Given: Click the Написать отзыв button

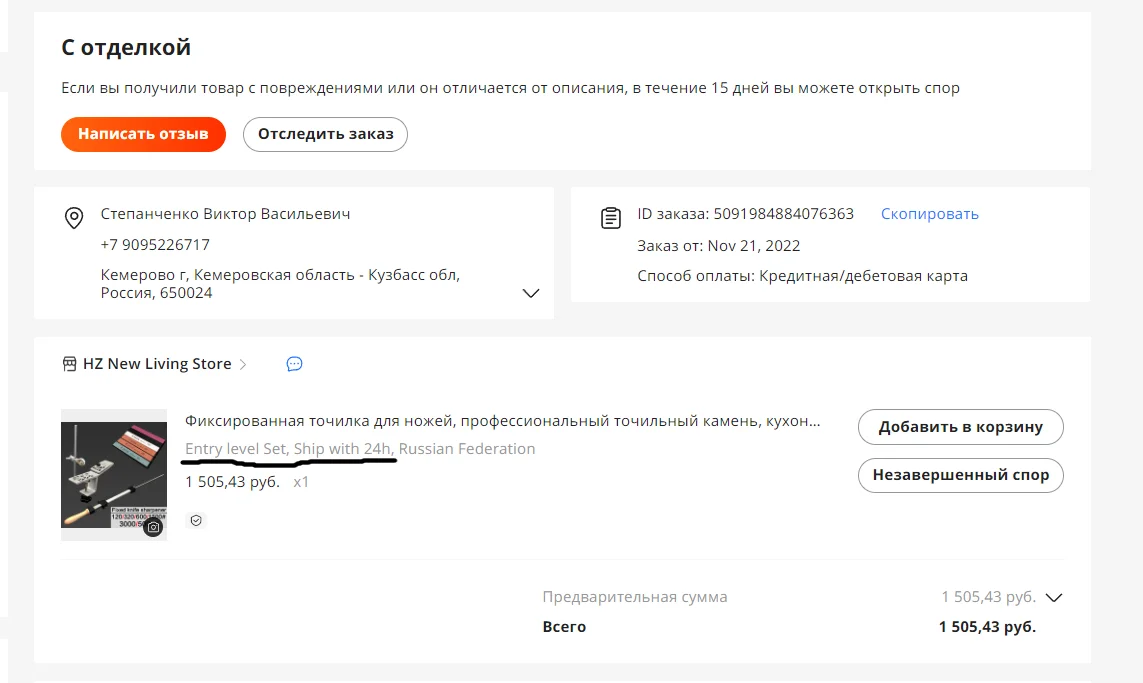Looking at the screenshot, I should [143, 134].
